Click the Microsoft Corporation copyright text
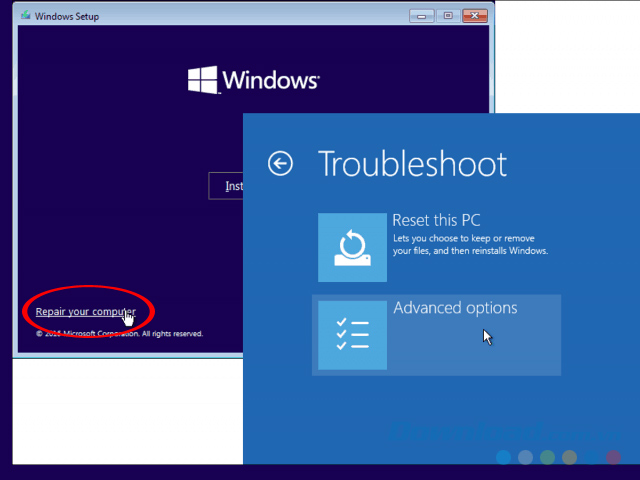The height and width of the screenshot is (480, 640). click(x=119, y=333)
